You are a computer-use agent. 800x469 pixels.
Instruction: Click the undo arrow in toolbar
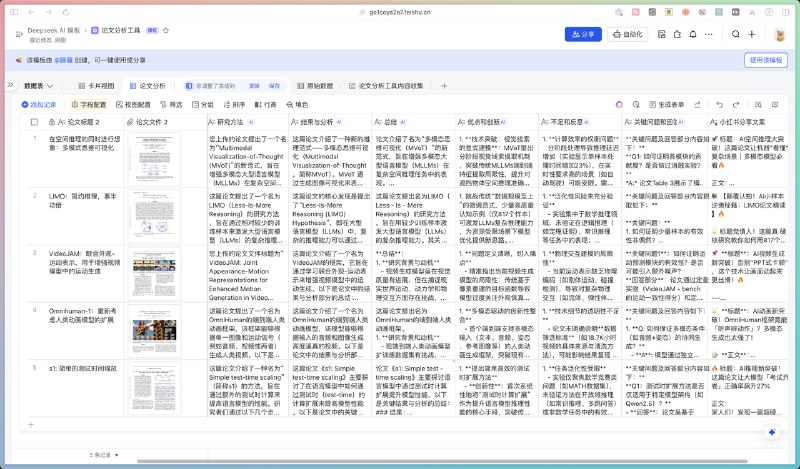pyautogui.click(x=719, y=105)
